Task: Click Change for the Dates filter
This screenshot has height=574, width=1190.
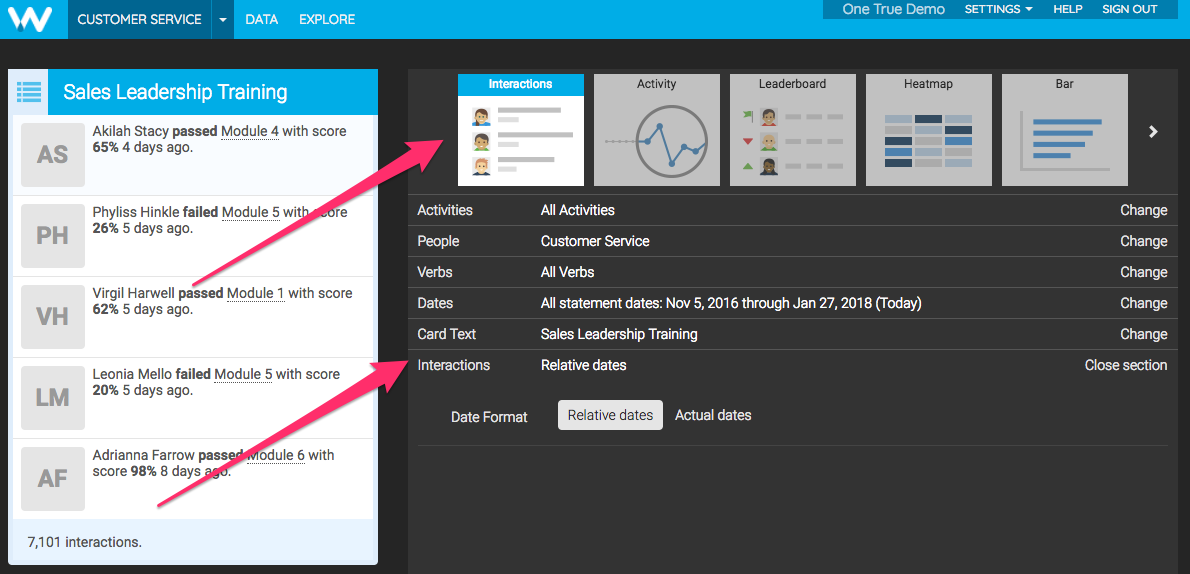Action: tap(1143, 303)
